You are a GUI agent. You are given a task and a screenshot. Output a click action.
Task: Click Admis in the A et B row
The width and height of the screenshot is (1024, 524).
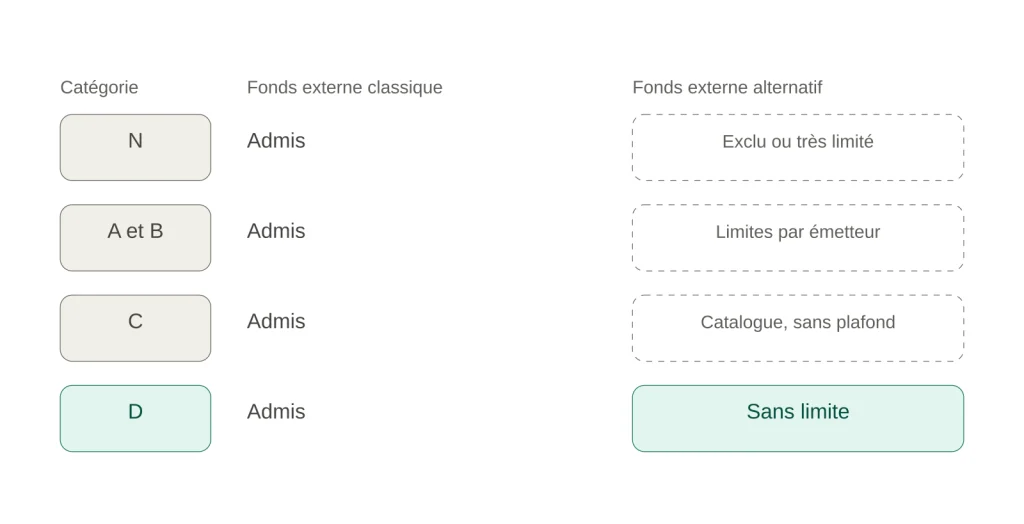tap(276, 231)
